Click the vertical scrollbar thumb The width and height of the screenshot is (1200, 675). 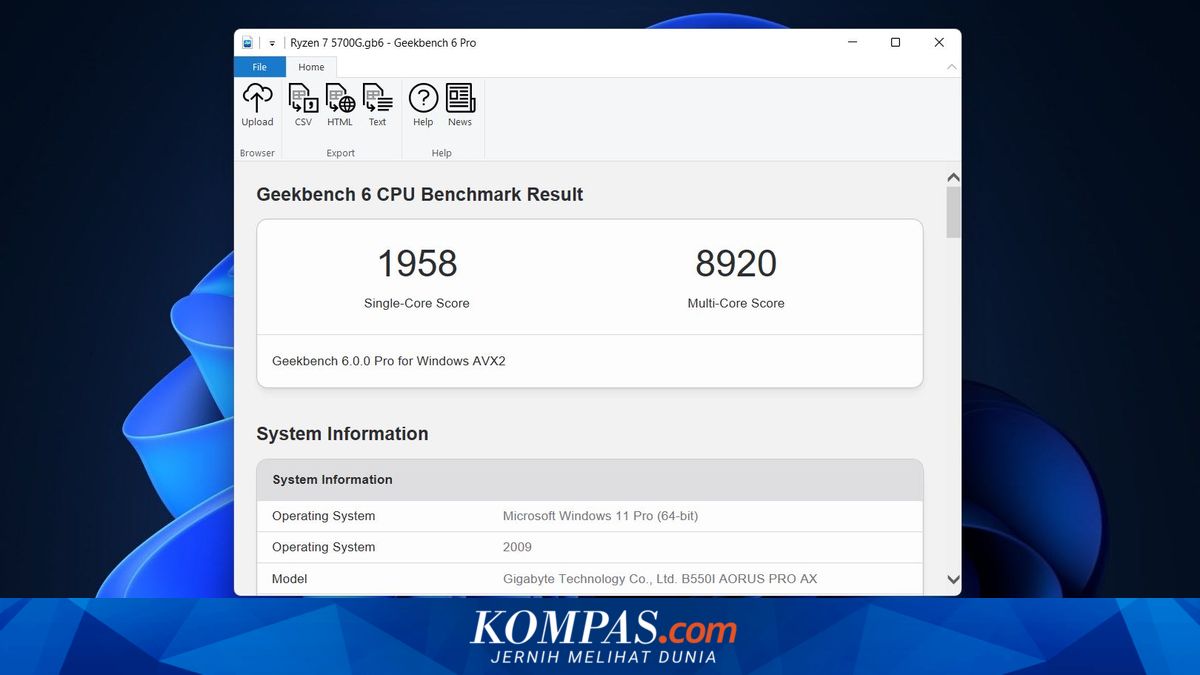953,212
